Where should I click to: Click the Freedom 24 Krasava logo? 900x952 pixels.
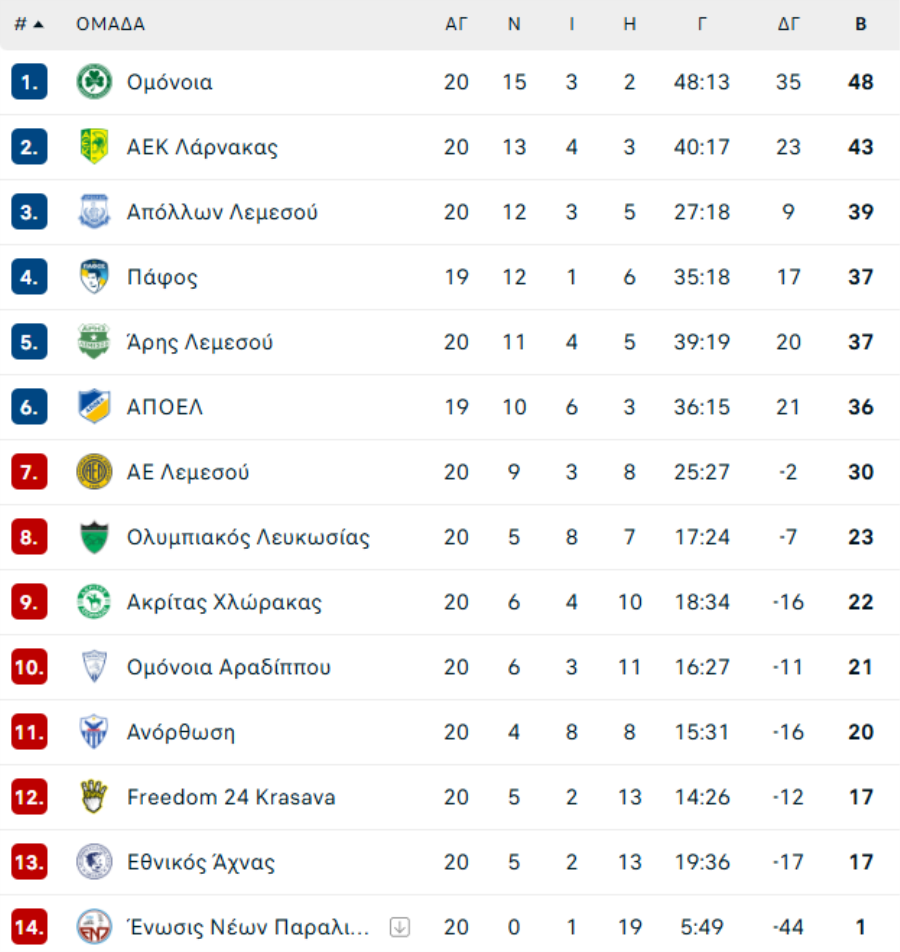click(94, 797)
